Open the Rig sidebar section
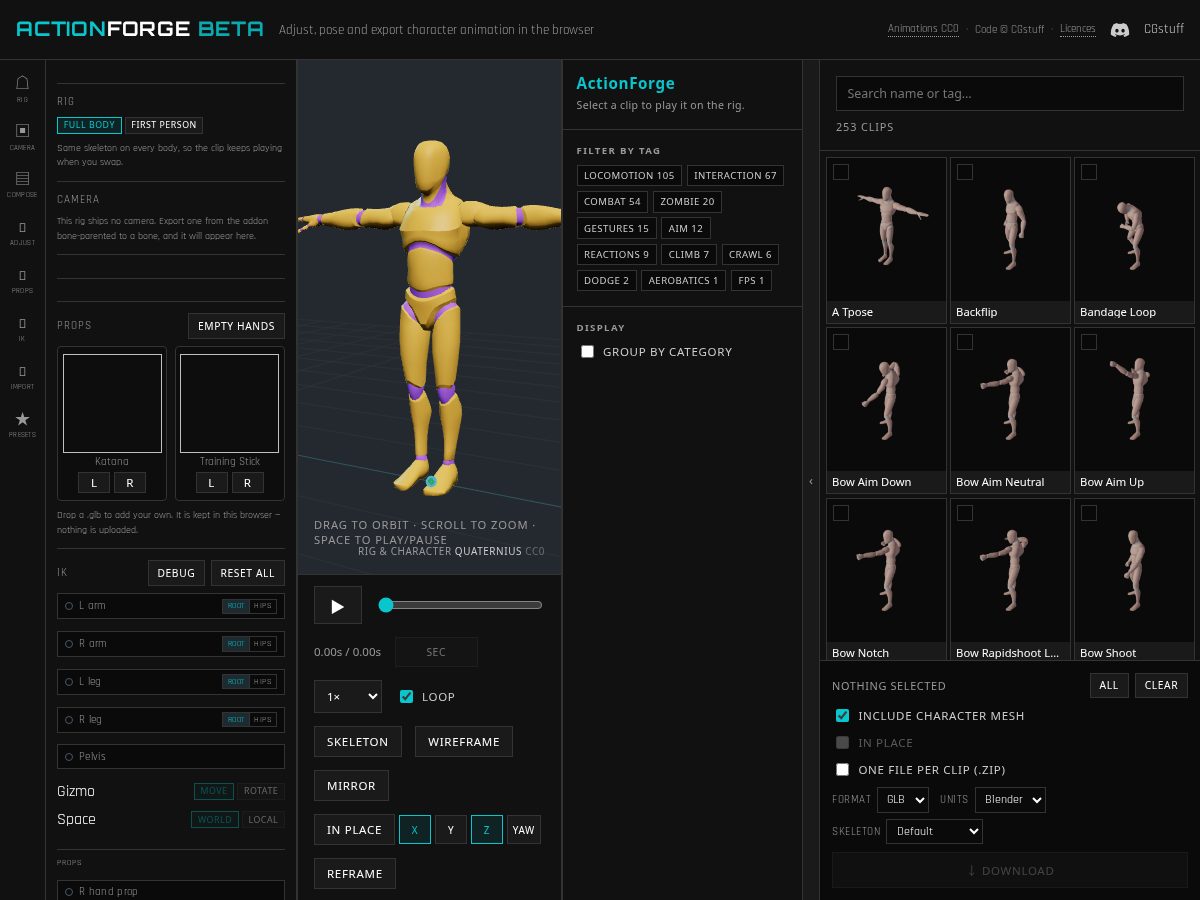Screen dimensions: 1200x900 pos(22,88)
